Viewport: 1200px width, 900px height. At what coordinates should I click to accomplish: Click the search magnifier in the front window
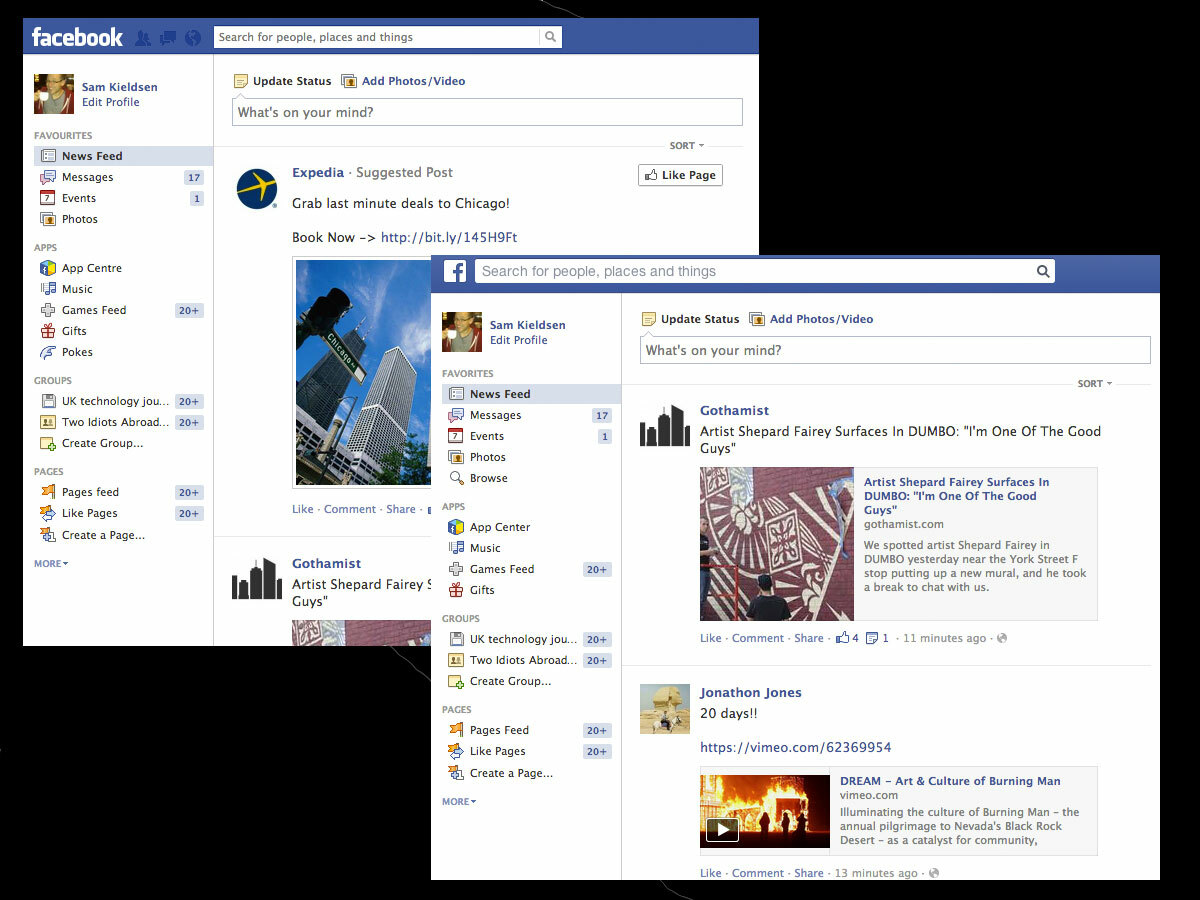click(x=1043, y=271)
